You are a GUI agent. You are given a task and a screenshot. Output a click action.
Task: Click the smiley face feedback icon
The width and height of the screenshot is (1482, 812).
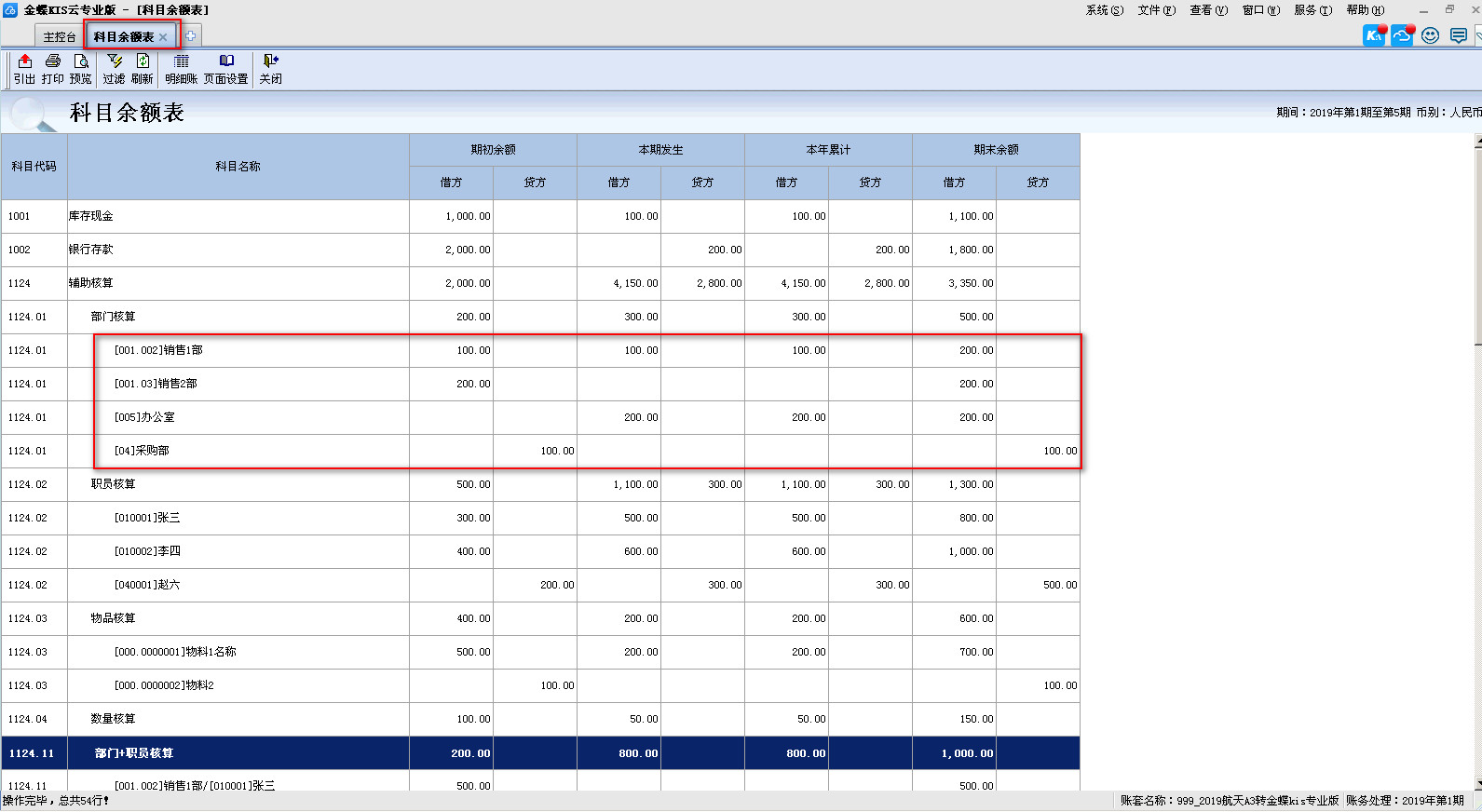point(1431,35)
